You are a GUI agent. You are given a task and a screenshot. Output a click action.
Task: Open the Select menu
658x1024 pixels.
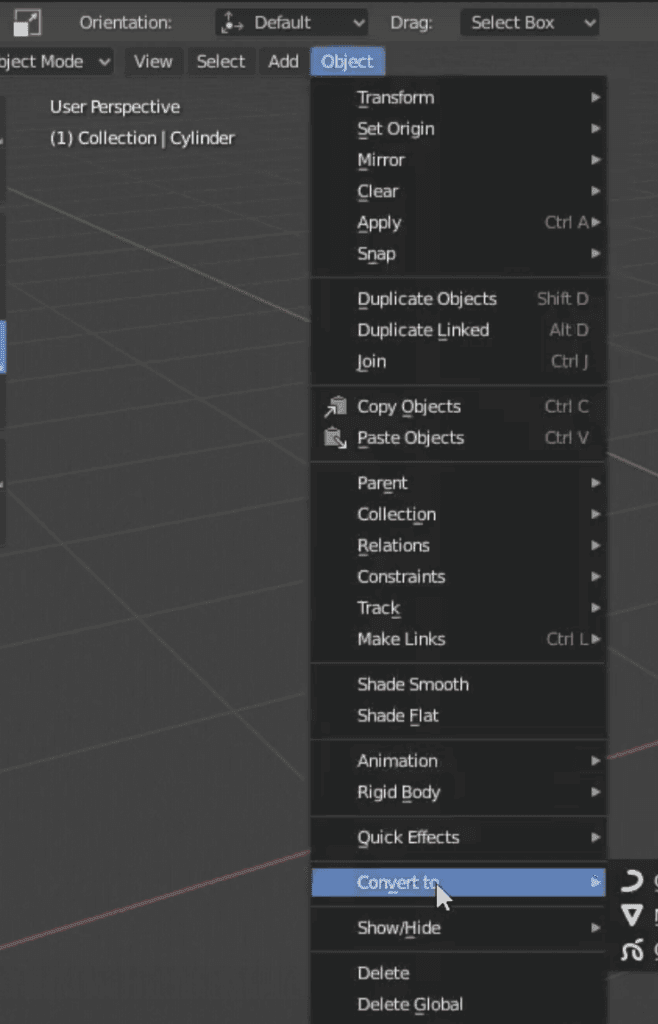[221, 62]
